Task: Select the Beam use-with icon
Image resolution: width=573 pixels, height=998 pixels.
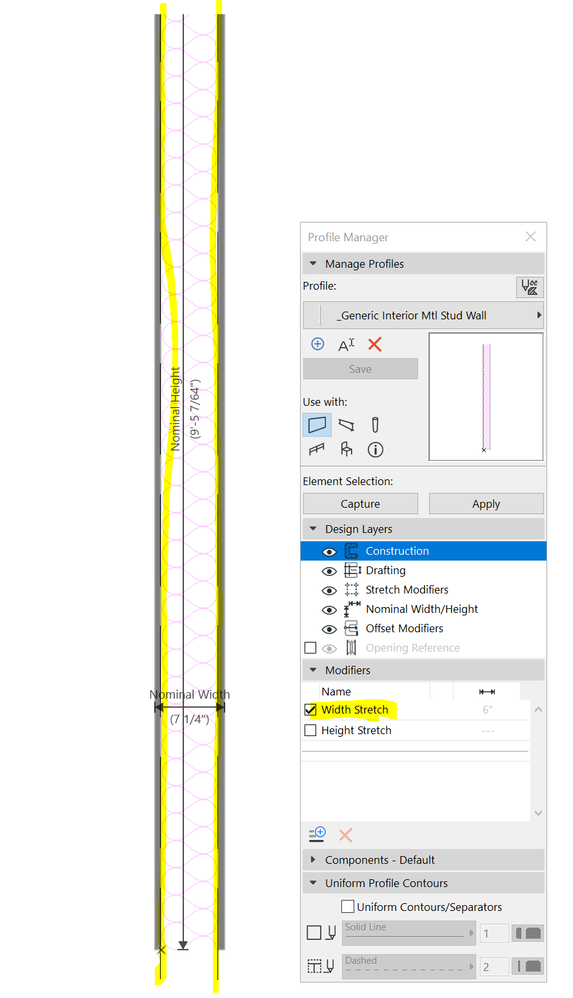Action: [346, 425]
